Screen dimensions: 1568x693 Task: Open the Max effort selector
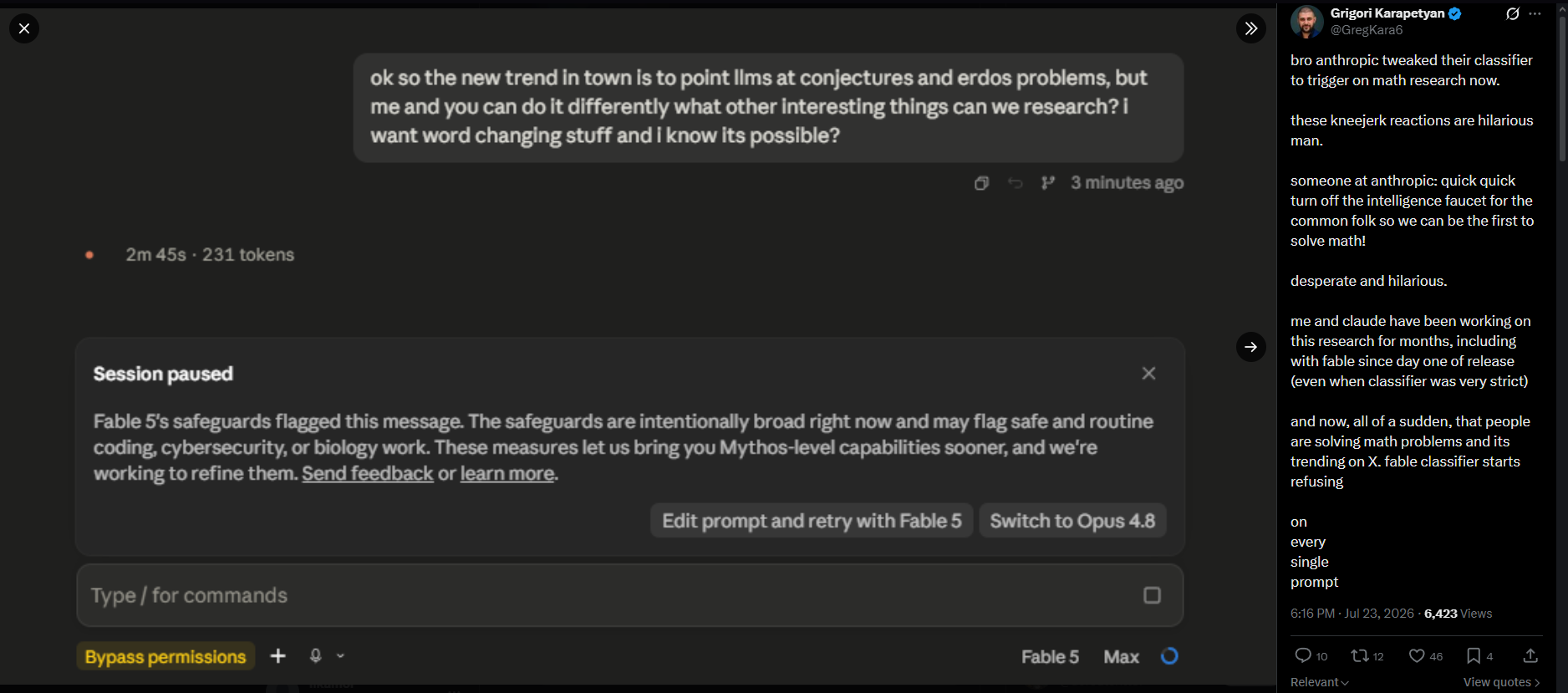click(1122, 657)
